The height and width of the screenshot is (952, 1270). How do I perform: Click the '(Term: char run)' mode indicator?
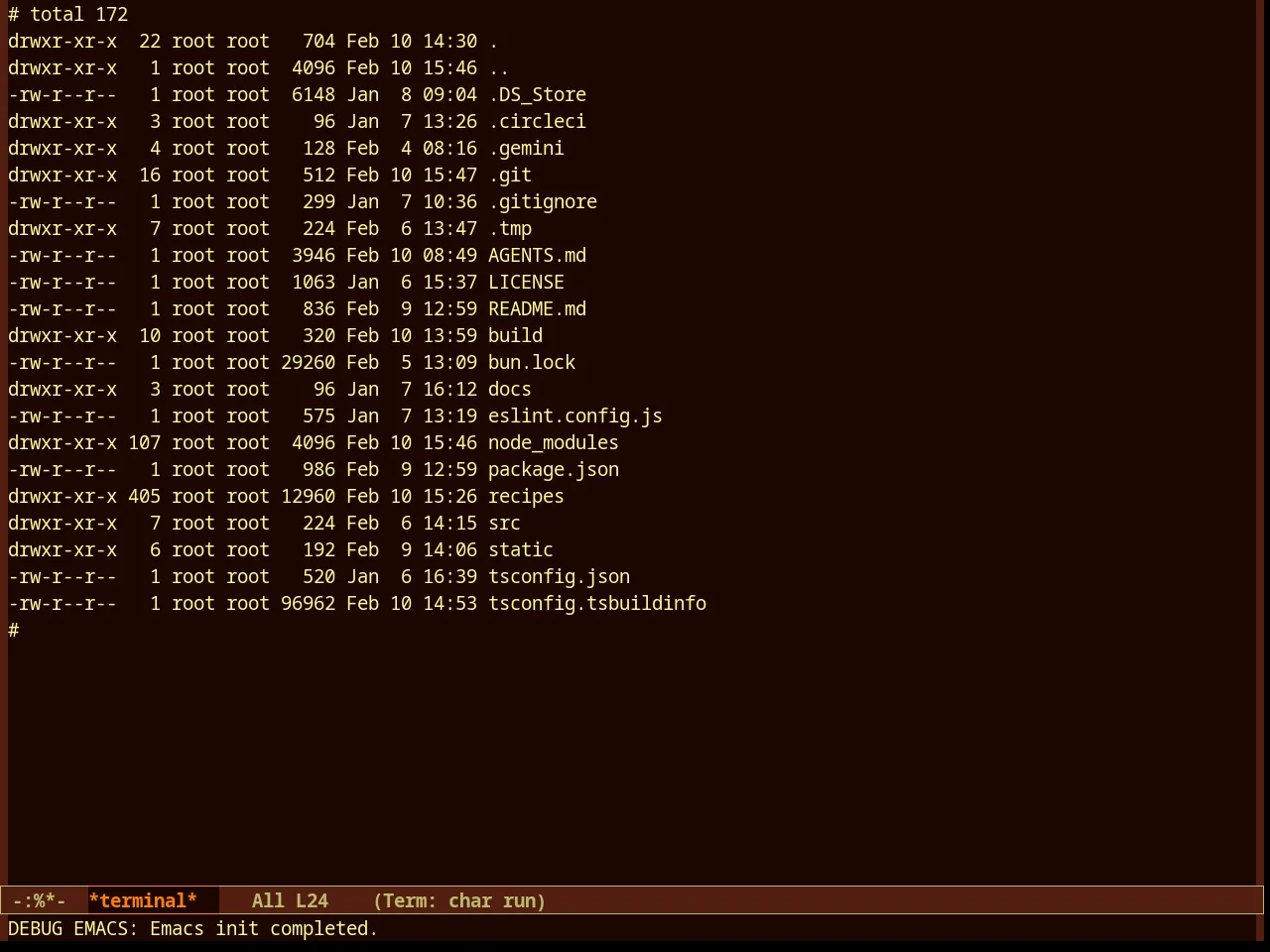(459, 900)
